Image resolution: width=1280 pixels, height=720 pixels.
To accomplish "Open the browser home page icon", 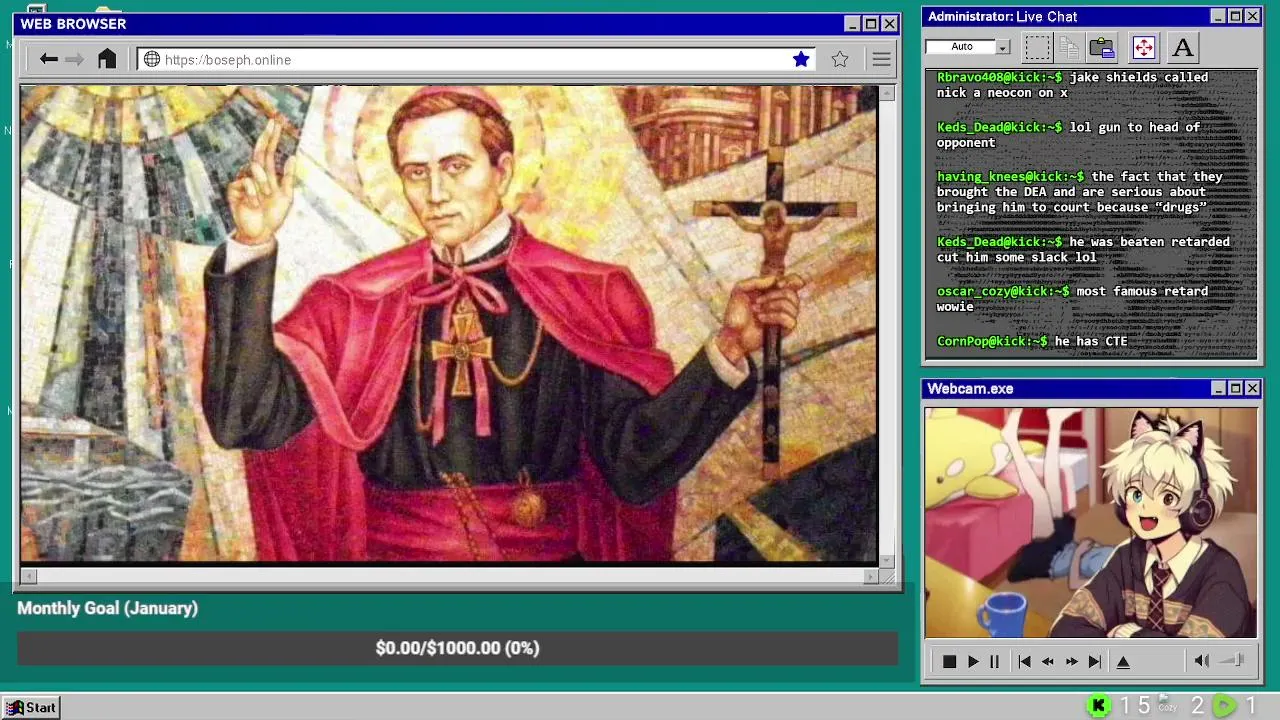I will 107,59.
